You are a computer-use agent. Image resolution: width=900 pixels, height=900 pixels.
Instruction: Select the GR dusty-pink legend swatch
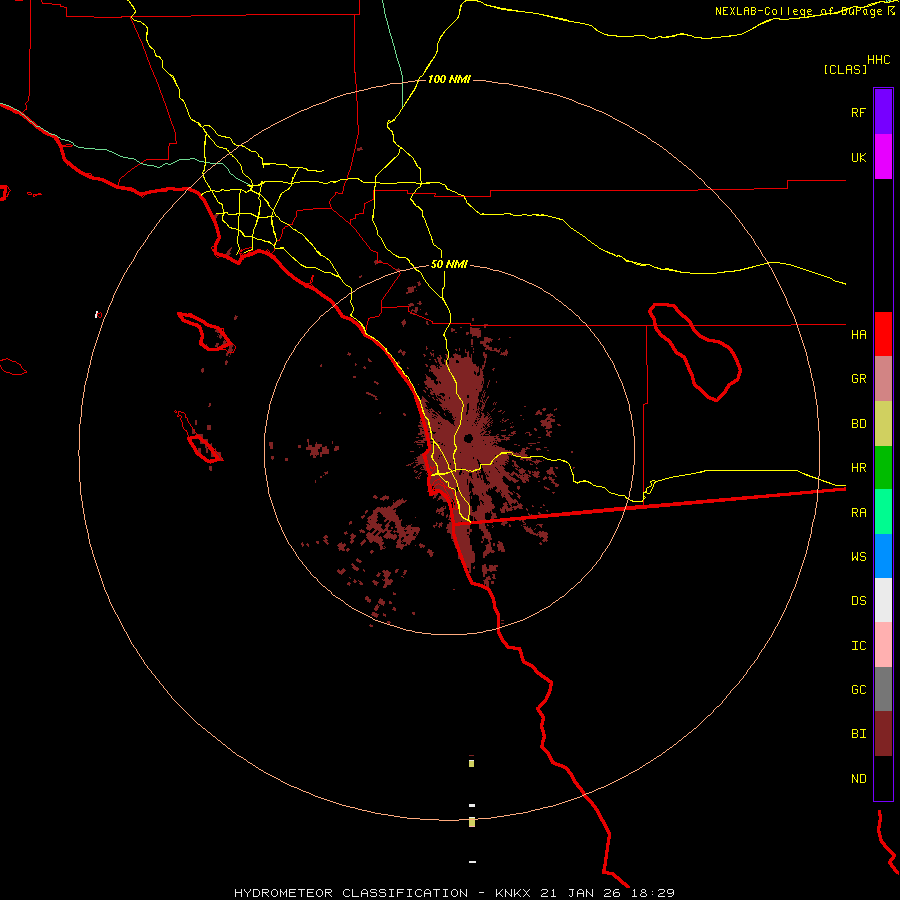click(x=883, y=379)
